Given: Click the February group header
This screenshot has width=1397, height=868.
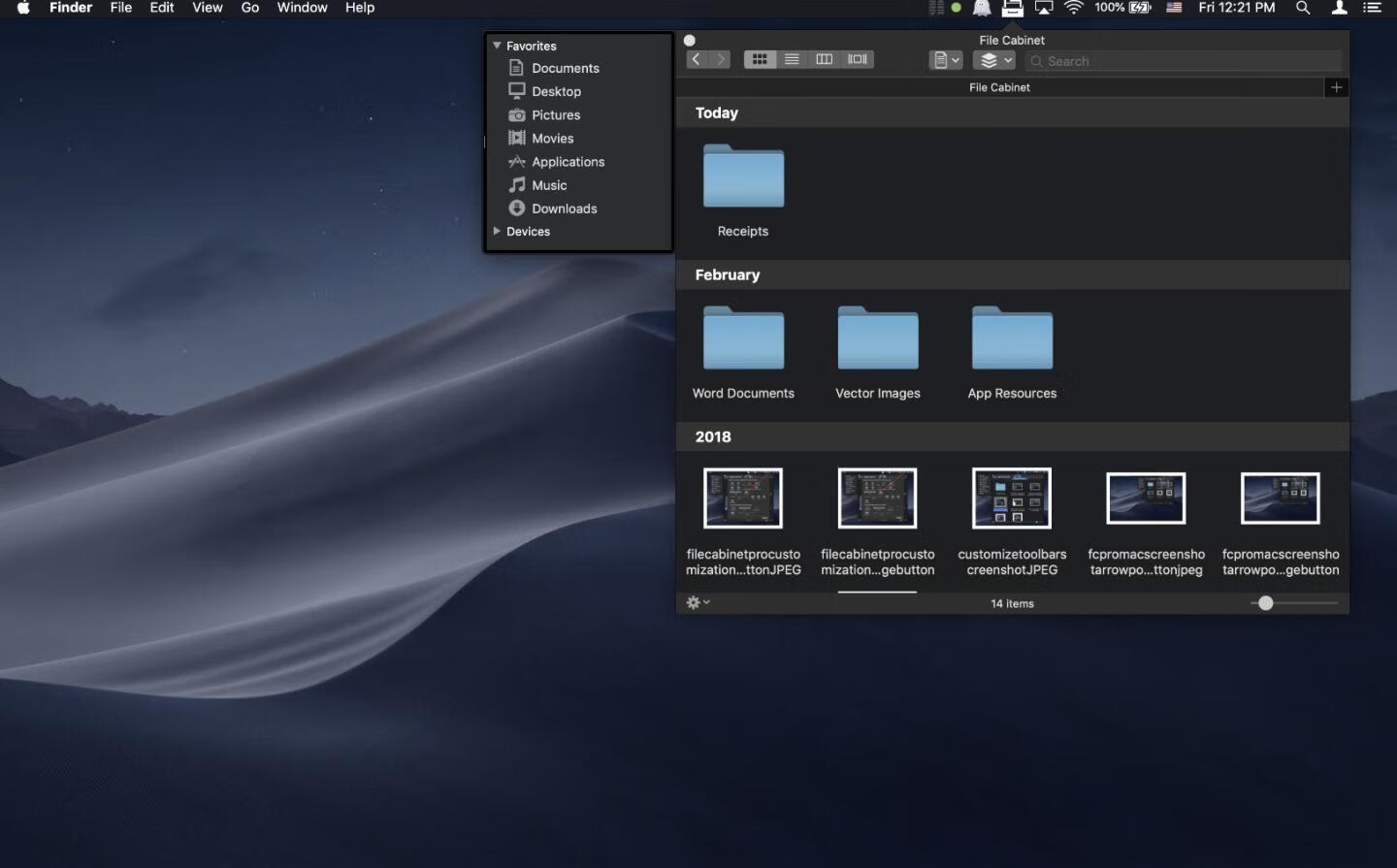Looking at the screenshot, I should tap(1013, 274).
